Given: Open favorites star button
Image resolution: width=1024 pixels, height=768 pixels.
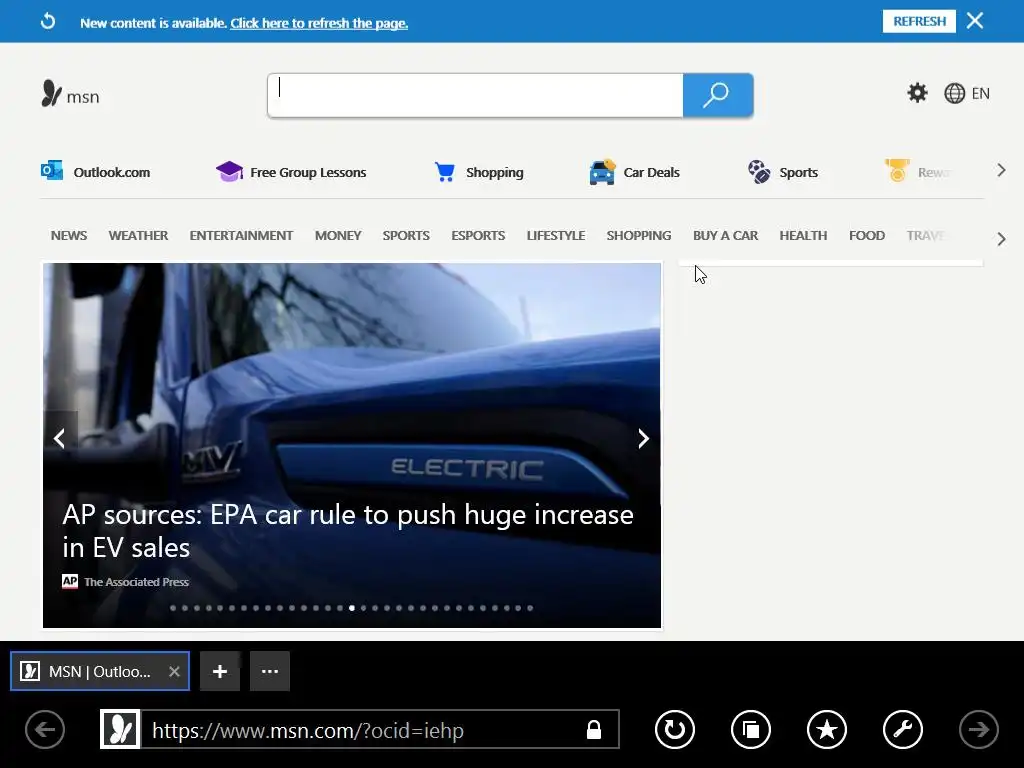Looking at the screenshot, I should pyautogui.click(x=827, y=729).
